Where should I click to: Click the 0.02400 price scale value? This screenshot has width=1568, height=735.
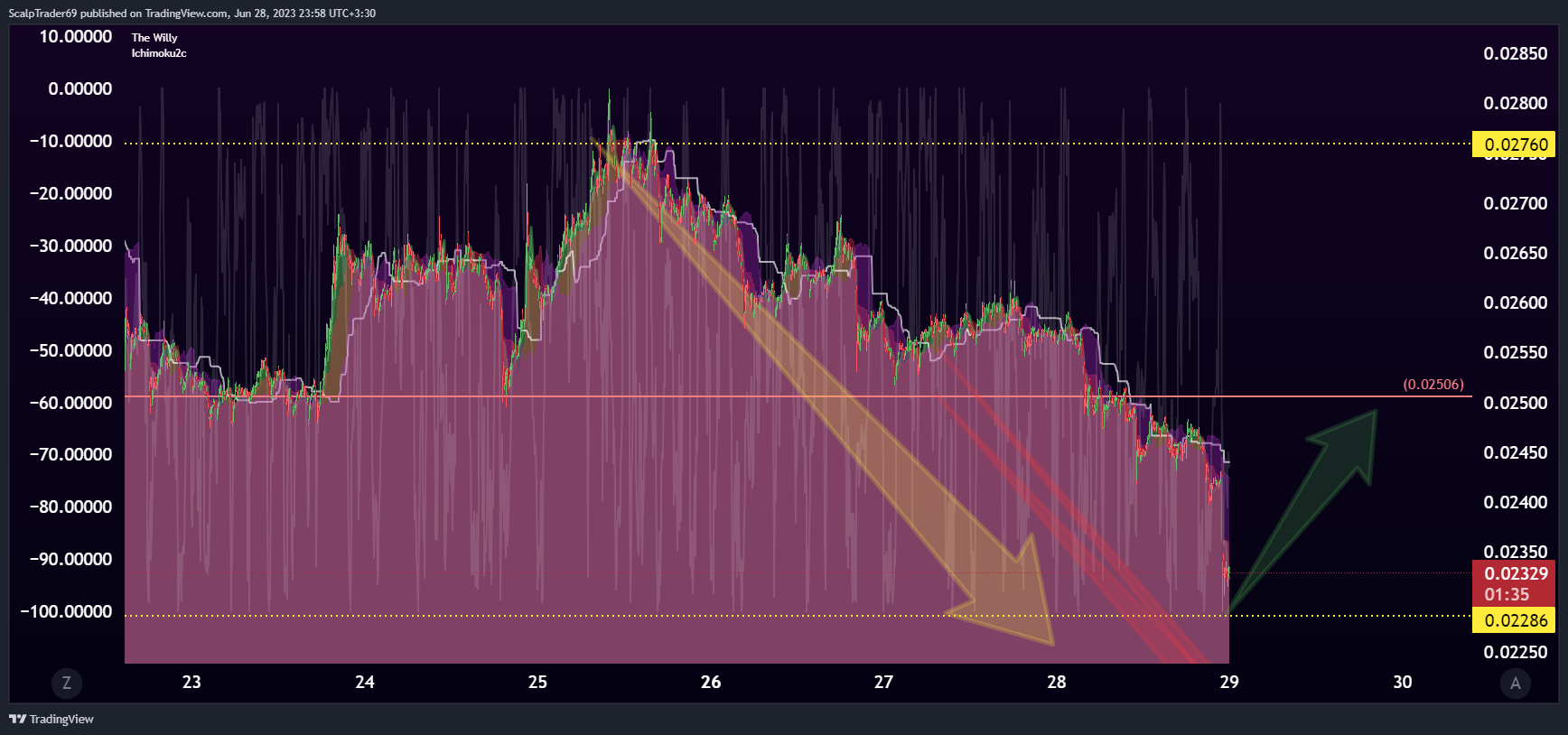[1516, 502]
